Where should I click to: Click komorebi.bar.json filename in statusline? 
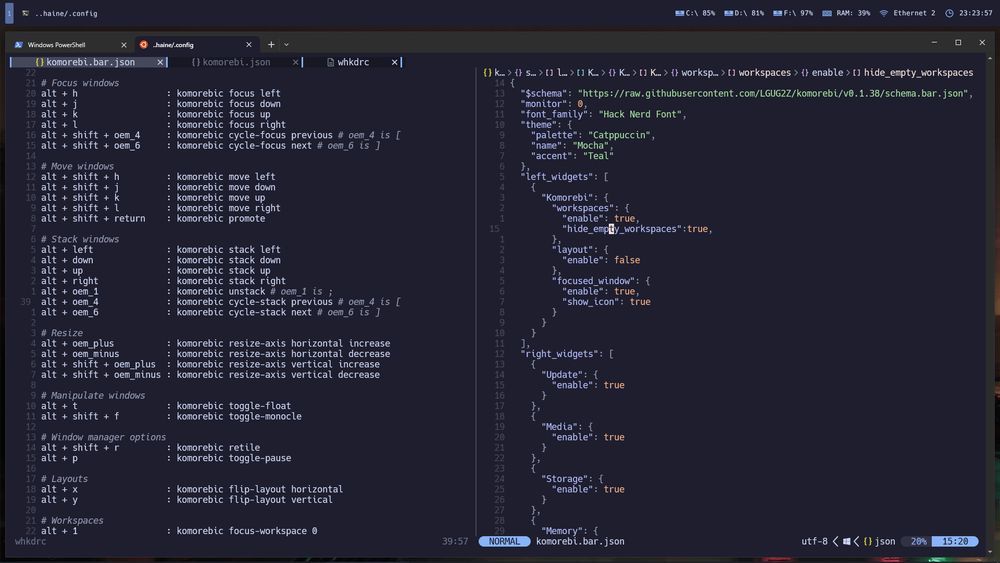pos(580,541)
